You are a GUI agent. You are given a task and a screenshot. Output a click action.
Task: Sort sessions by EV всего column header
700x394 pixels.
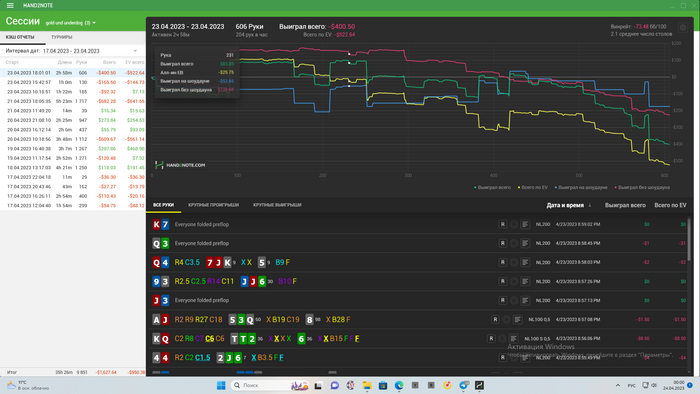point(134,62)
